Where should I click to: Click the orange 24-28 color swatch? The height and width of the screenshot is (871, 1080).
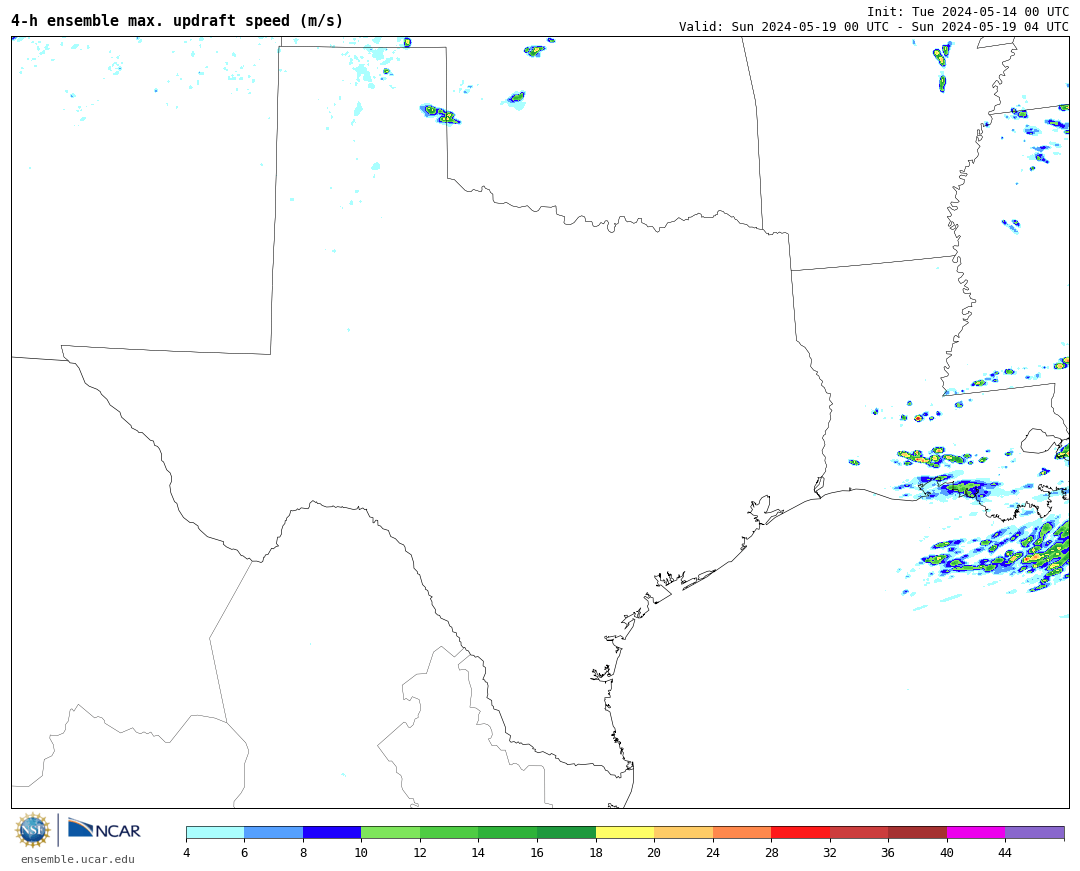click(742, 832)
